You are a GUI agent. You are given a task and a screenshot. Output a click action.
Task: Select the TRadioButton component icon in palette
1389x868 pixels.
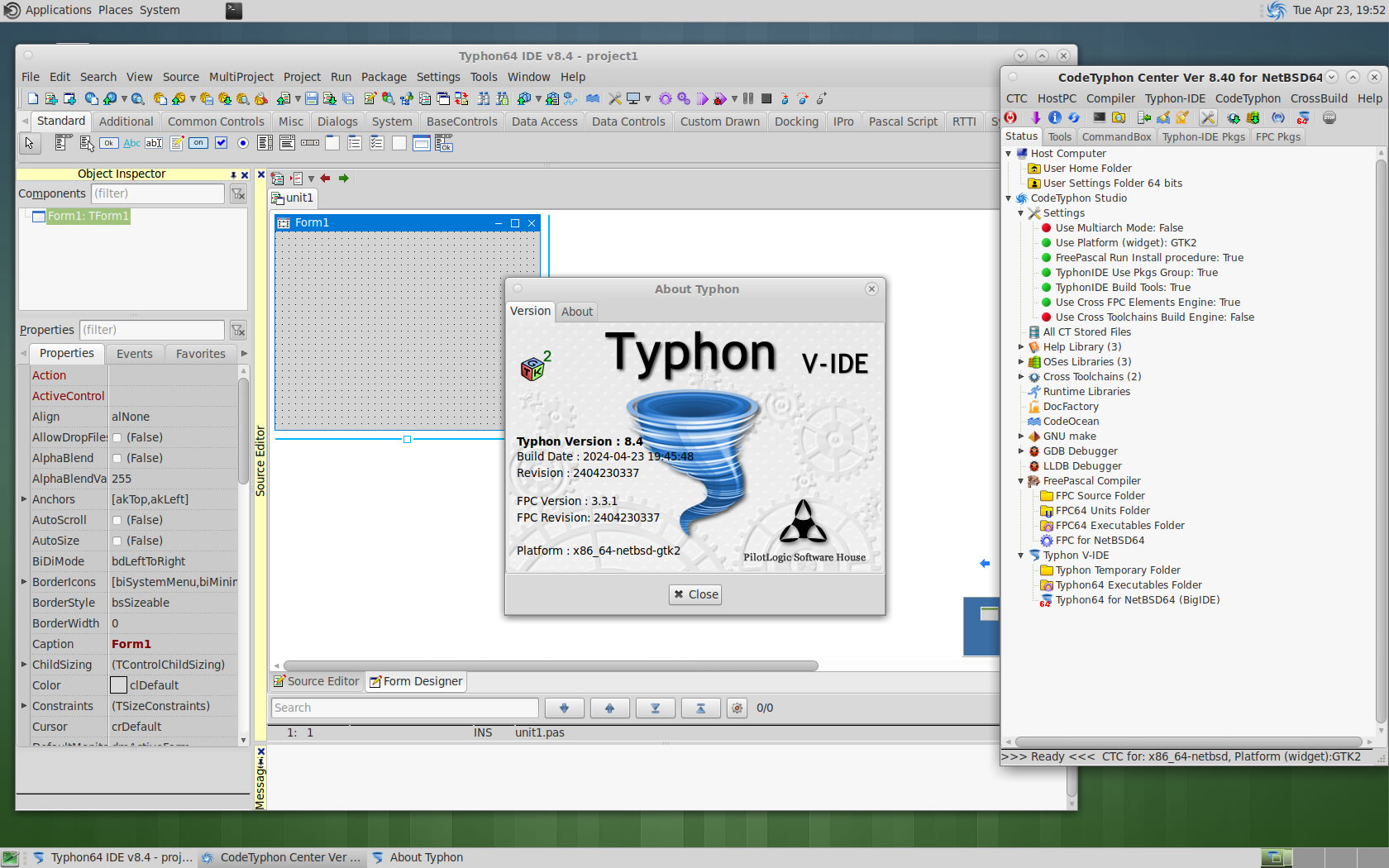click(x=243, y=143)
